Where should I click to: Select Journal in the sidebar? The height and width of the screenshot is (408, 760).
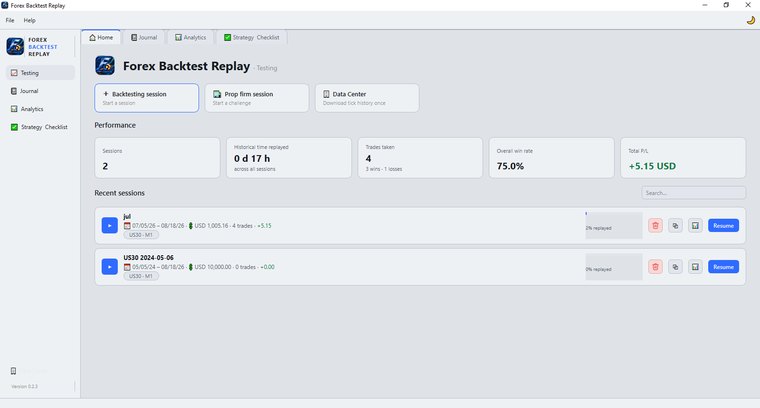coord(41,91)
